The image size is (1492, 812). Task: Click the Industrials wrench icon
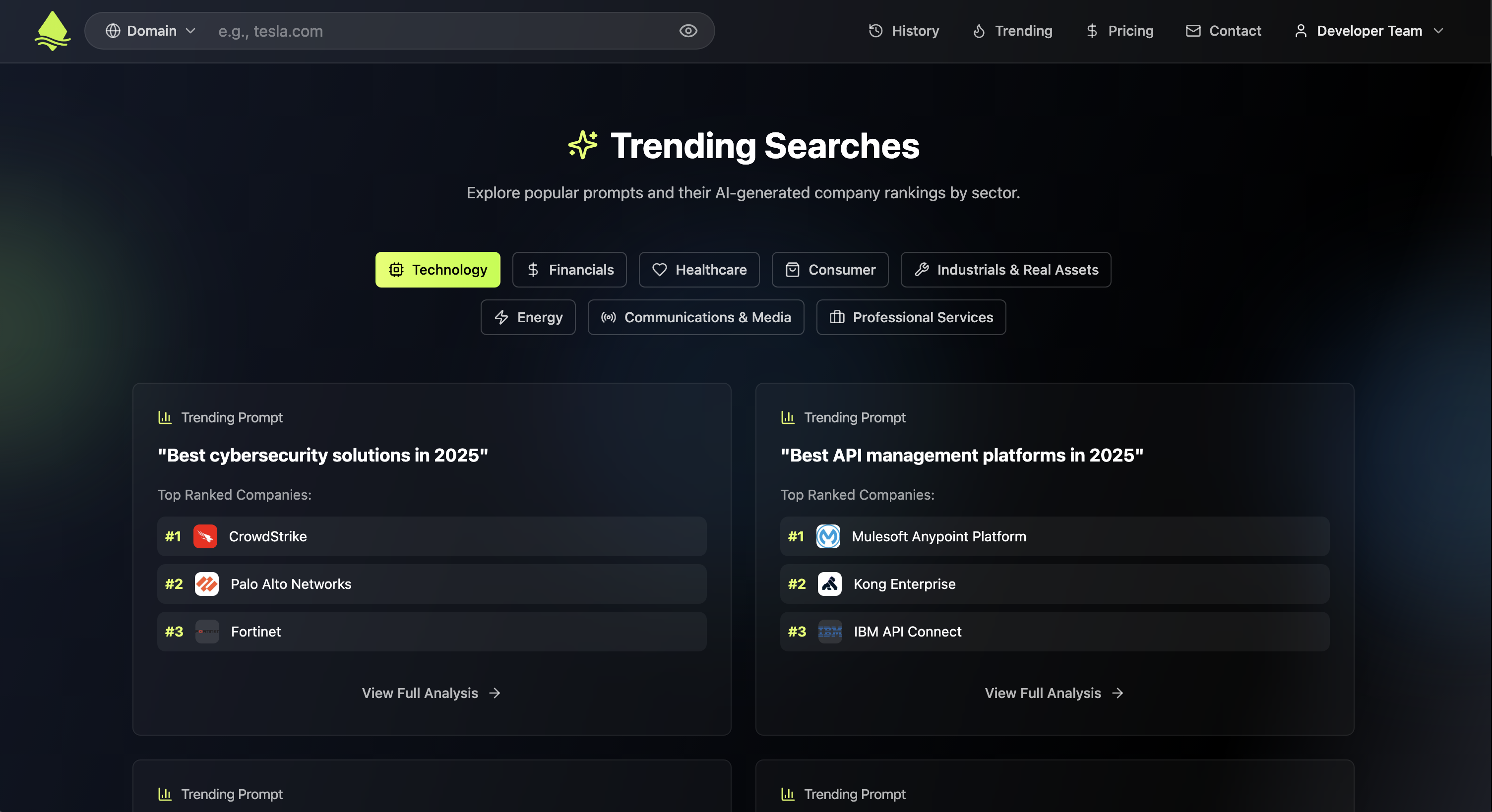pos(922,270)
